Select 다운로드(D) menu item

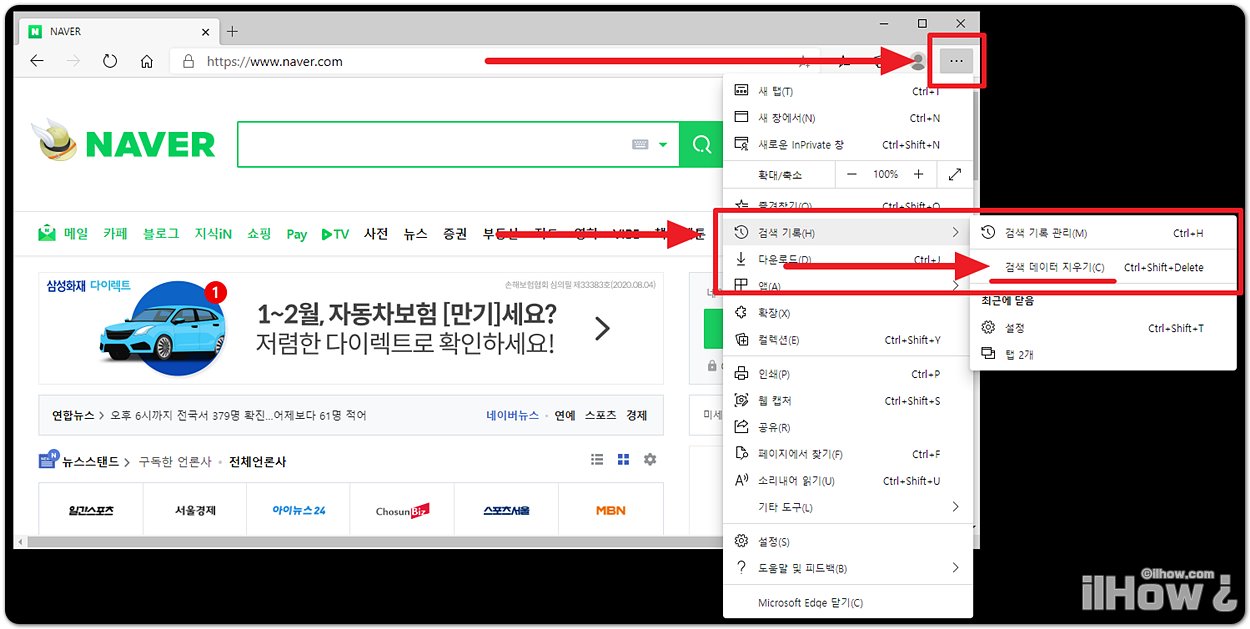(x=846, y=260)
